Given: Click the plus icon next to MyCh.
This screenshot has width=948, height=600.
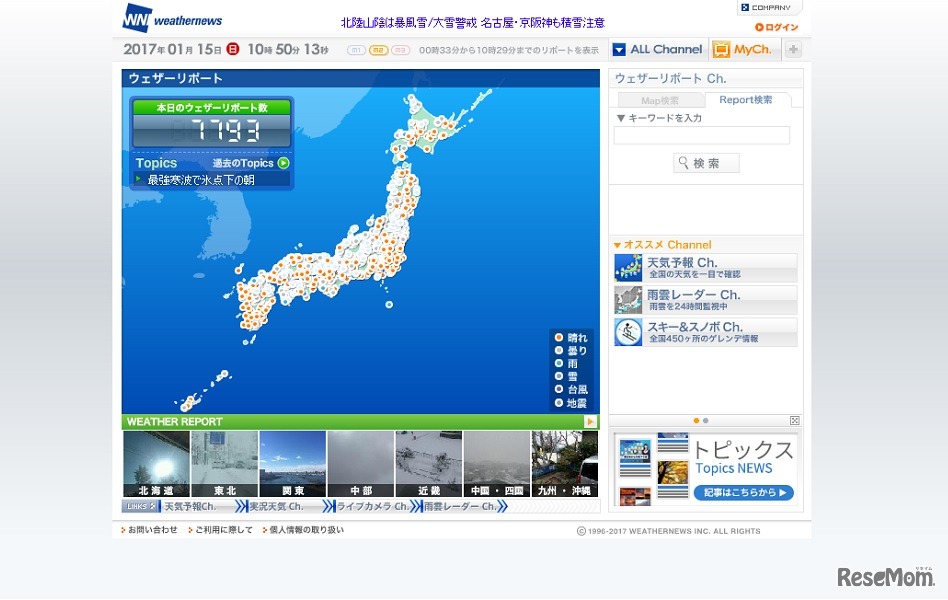Looking at the screenshot, I should pyautogui.click(x=793, y=49).
